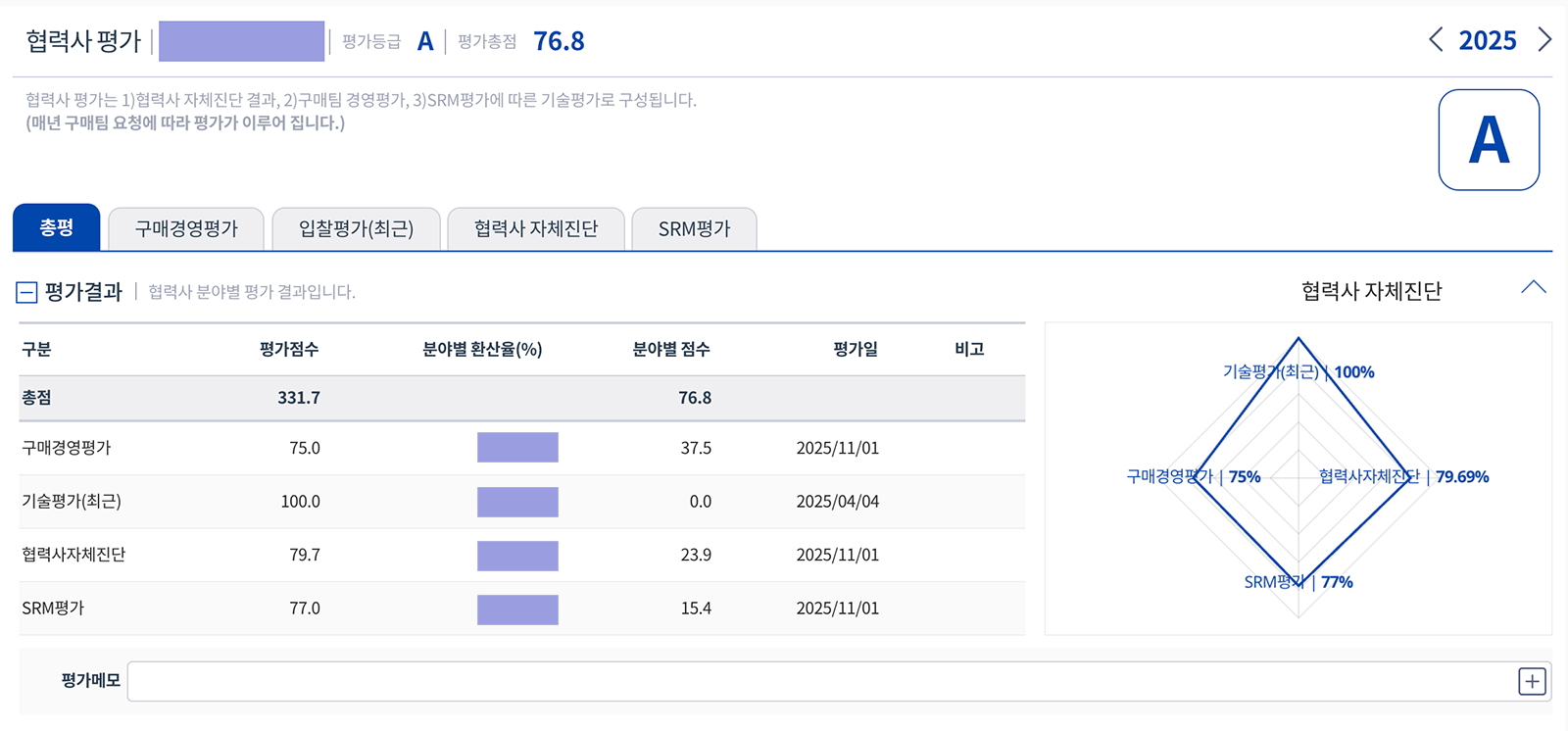Screen dimensions: 1568x731
Task: Click the plus icon in 평가메모 field
Action: [x=1532, y=681]
